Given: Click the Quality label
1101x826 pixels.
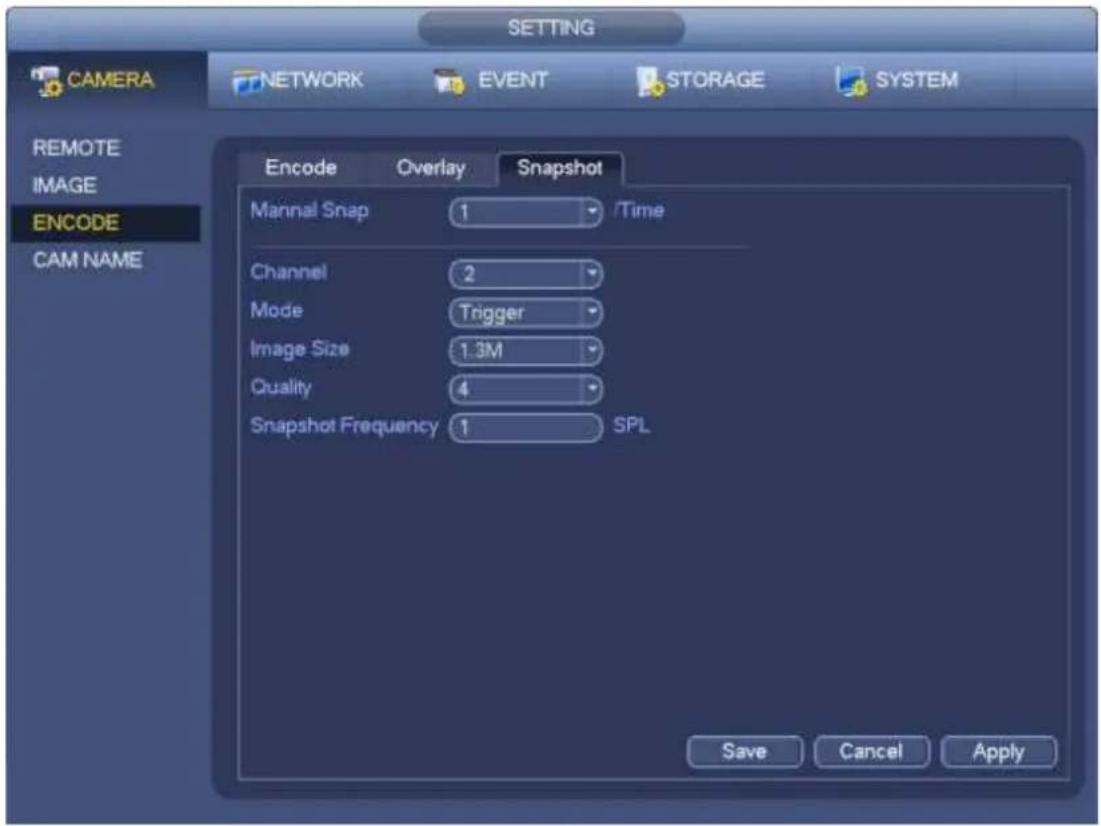Looking at the screenshot, I should coord(281,387).
